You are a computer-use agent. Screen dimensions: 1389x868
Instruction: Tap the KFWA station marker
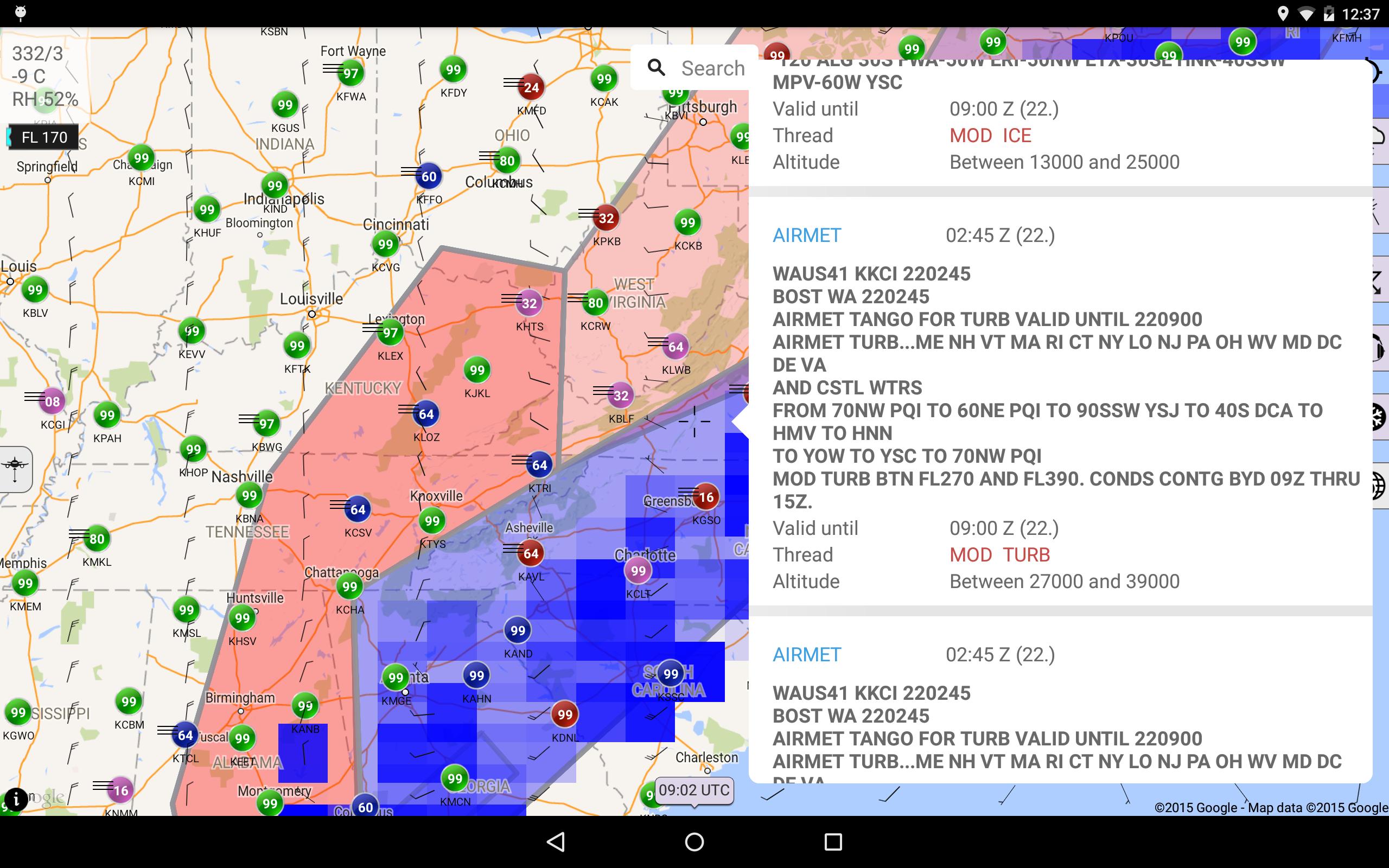[351, 73]
